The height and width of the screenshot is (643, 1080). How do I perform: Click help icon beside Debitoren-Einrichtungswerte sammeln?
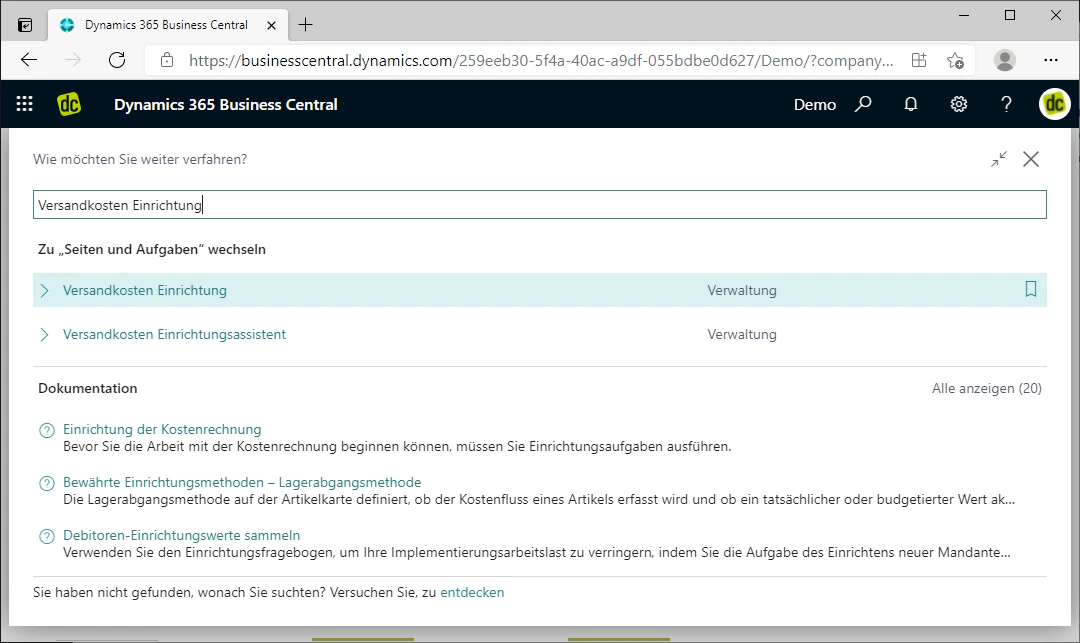pos(47,537)
